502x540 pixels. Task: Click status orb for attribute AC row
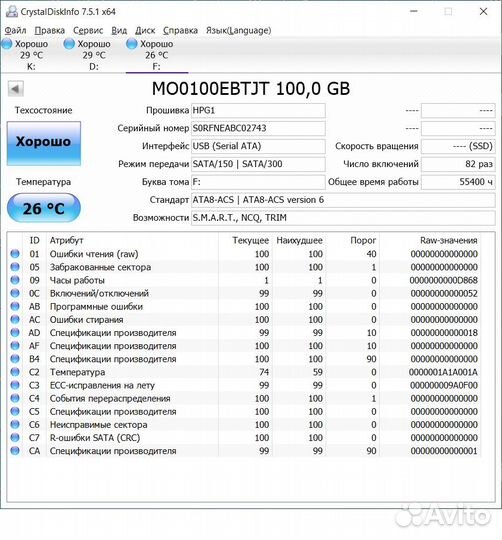15,319
